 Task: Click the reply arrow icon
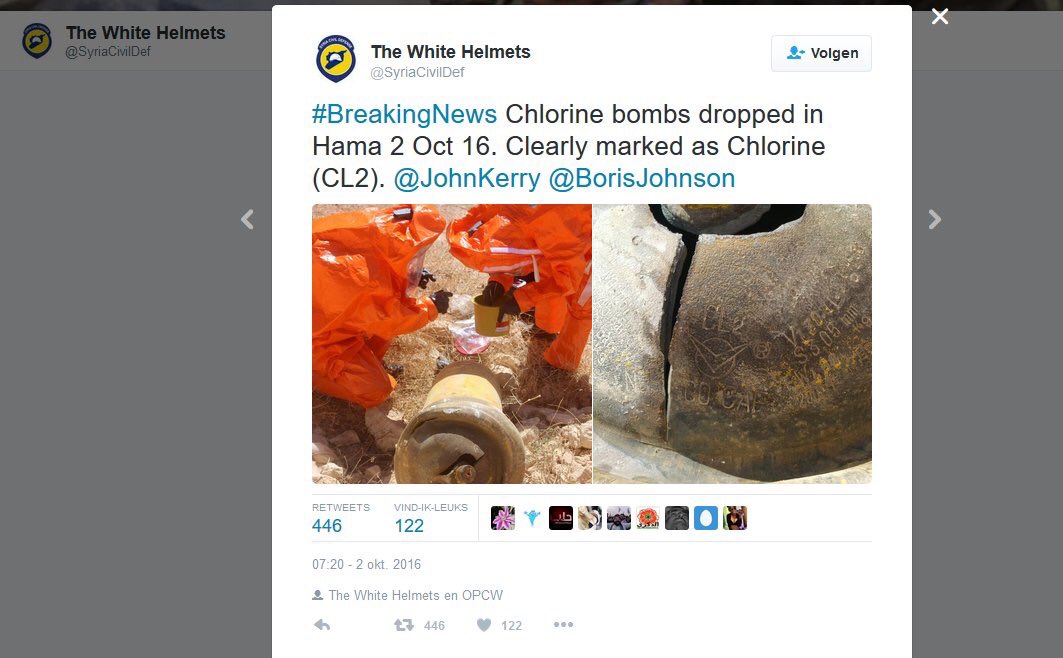point(322,625)
